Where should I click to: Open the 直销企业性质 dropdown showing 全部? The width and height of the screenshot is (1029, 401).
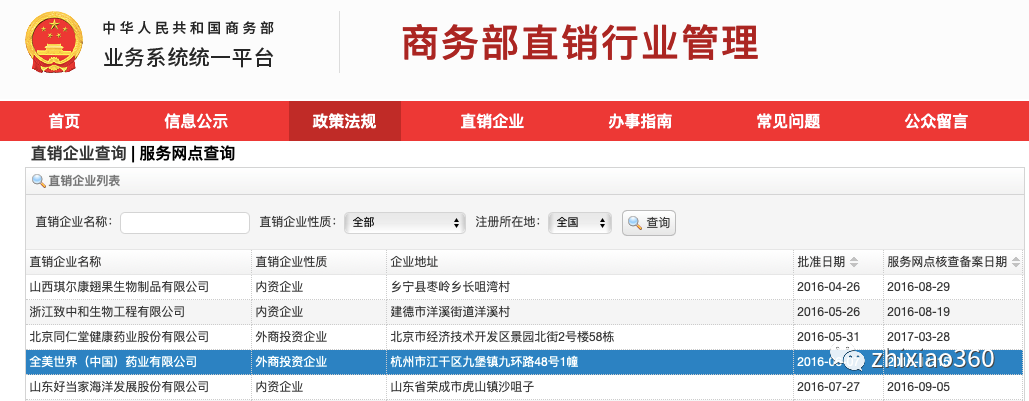[x=405, y=222]
